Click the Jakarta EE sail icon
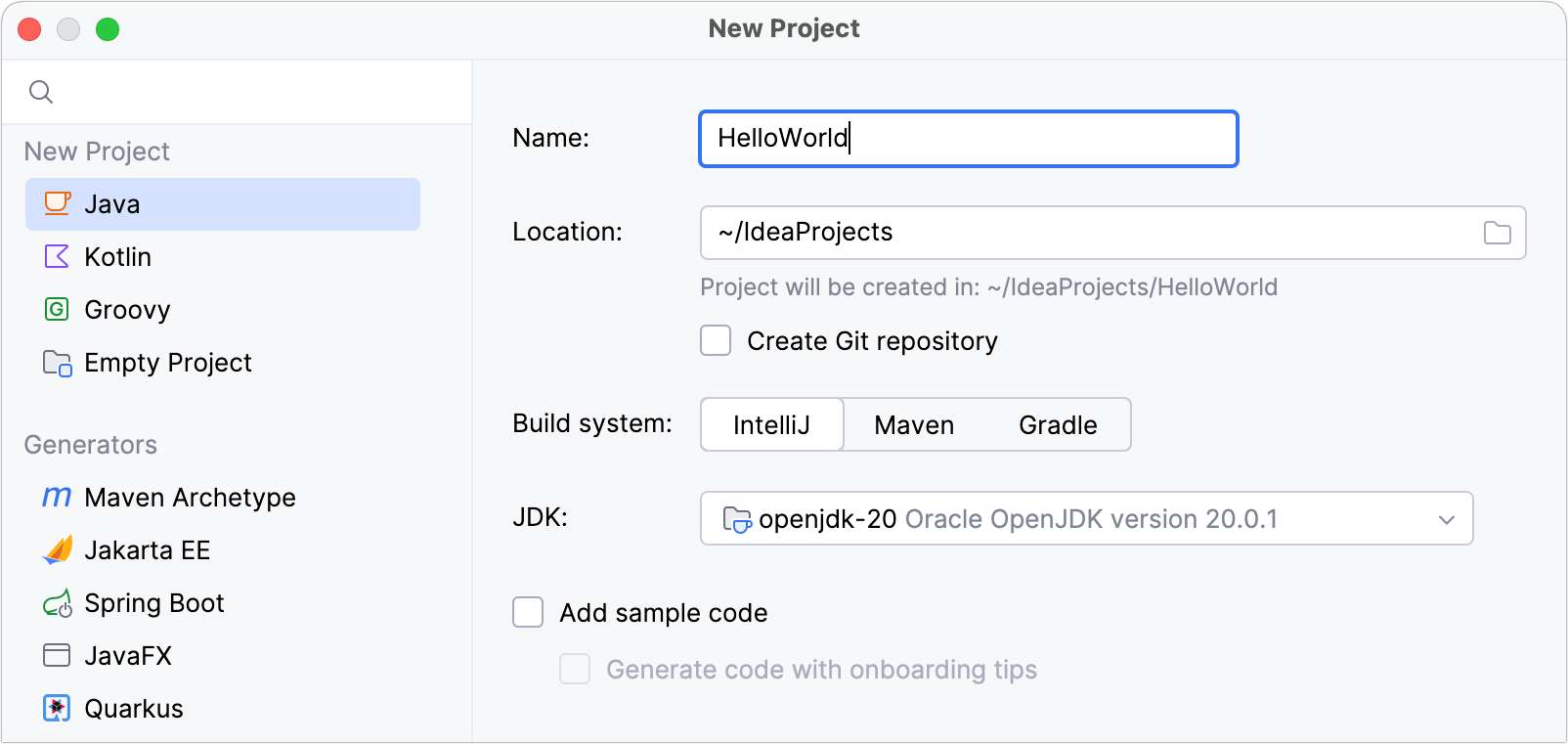The image size is (1568, 744). tap(58, 549)
